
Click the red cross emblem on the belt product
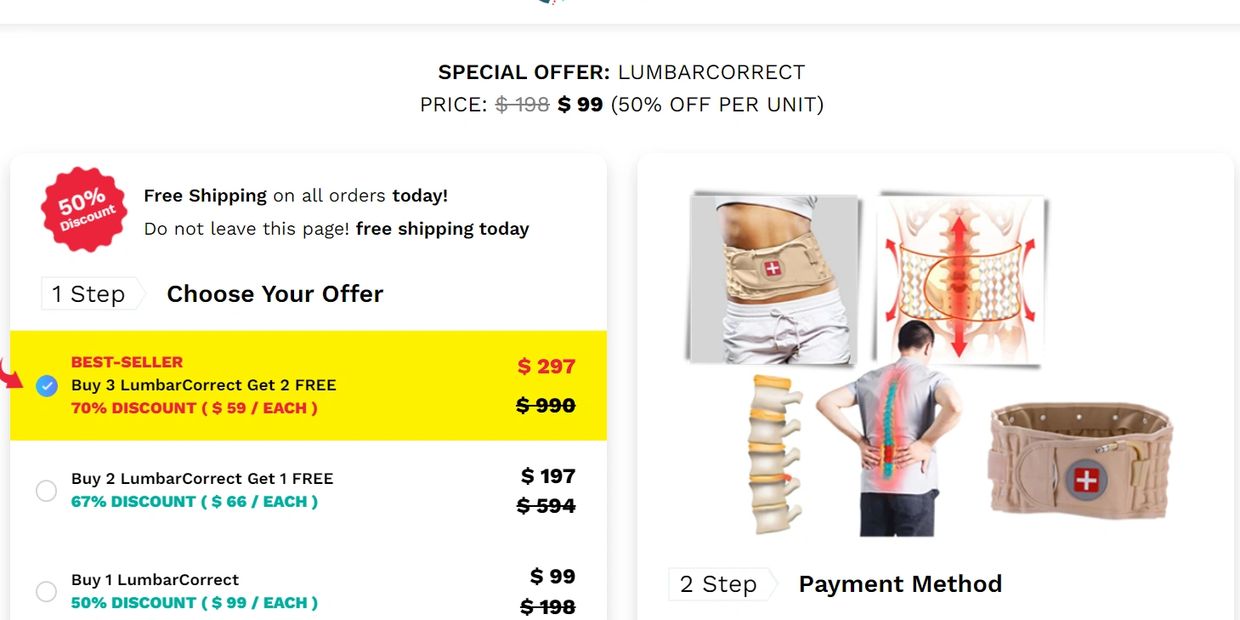(x=1086, y=480)
